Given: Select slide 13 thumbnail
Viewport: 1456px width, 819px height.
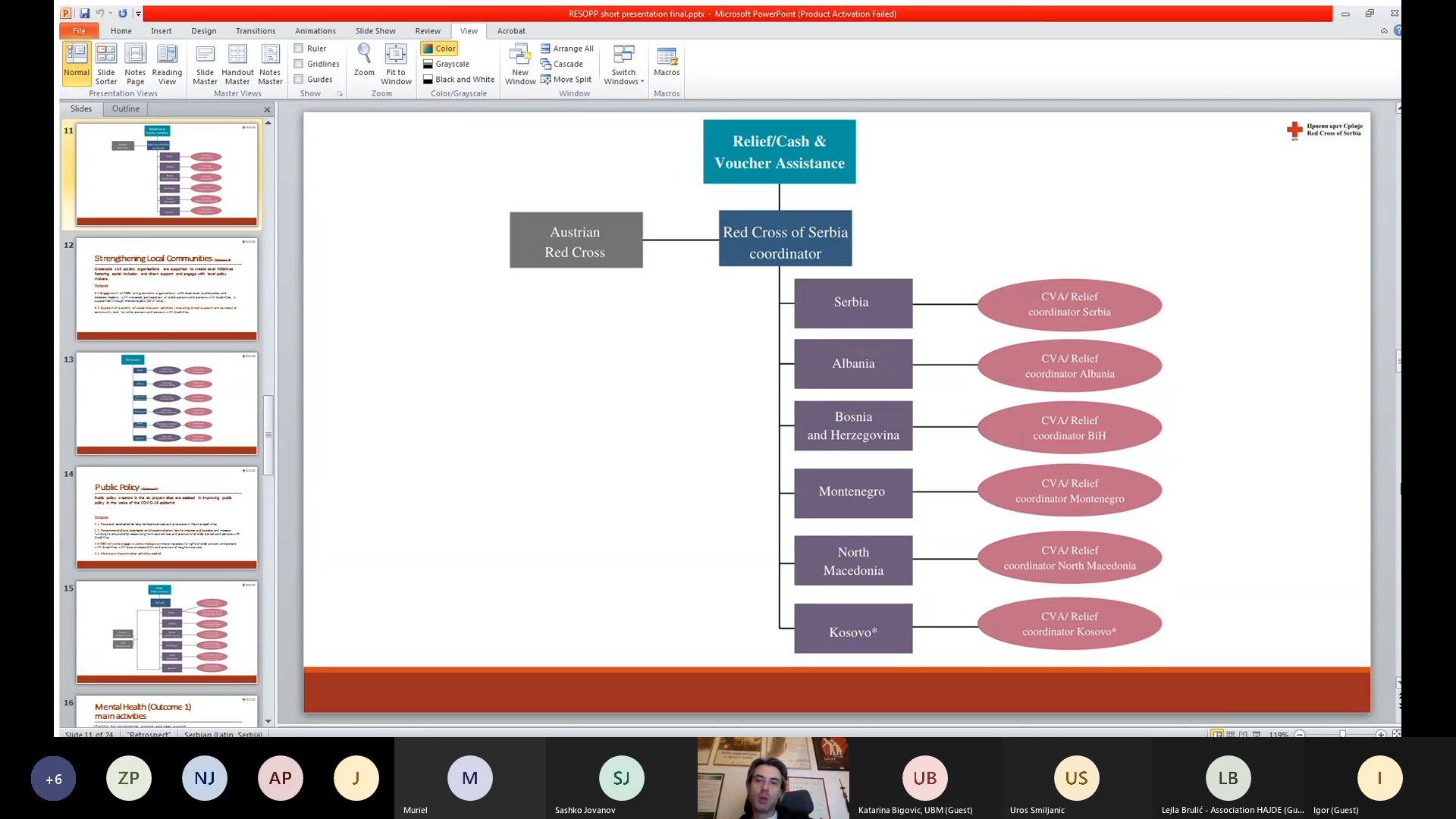Looking at the screenshot, I should click(x=167, y=403).
